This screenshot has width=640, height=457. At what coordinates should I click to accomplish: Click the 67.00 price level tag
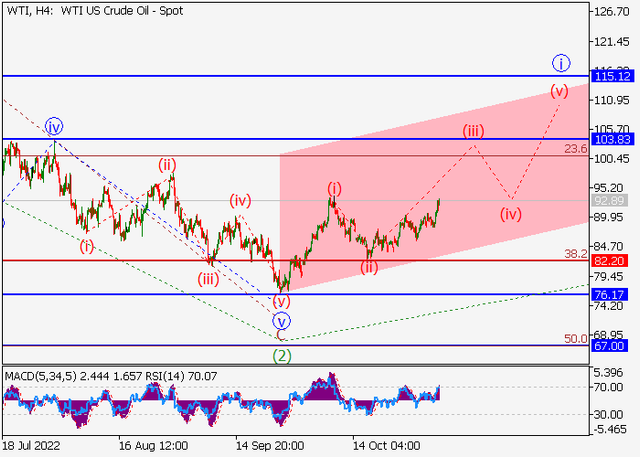coord(609,346)
